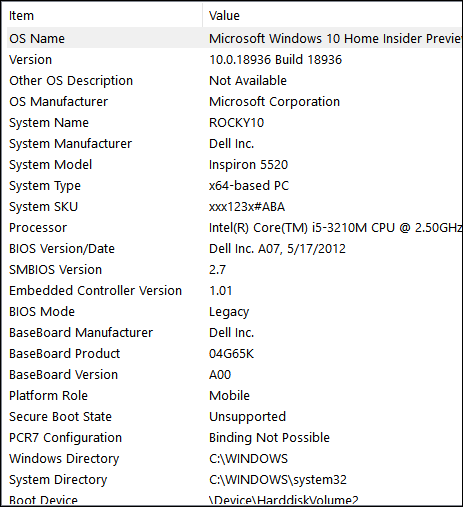Select the Embedded Controller Version row
Viewport: 463px width, 507px height.
pos(234,291)
